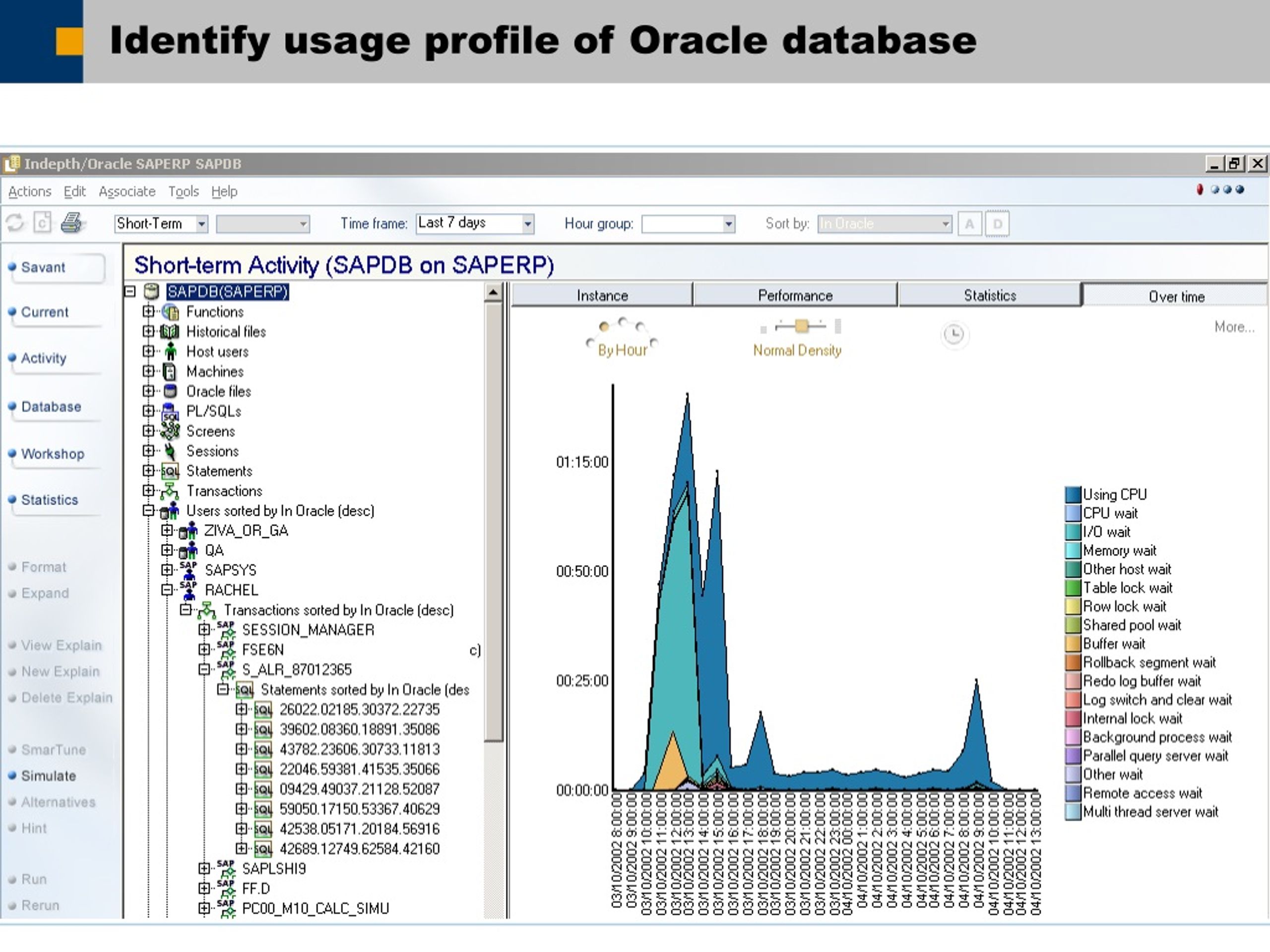This screenshot has height=952, width=1270.
Task: Expand the SESSION_MANAGER transaction node
Action: coord(204,630)
